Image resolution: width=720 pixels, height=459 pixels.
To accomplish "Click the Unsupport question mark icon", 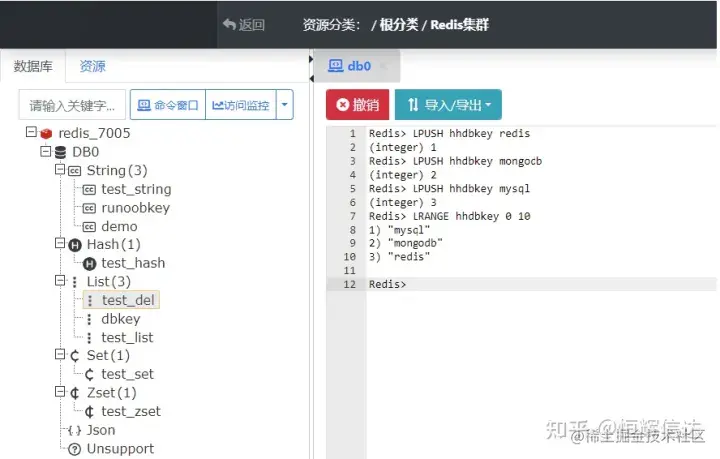I will pyautogui.click(x=74, y=449).
